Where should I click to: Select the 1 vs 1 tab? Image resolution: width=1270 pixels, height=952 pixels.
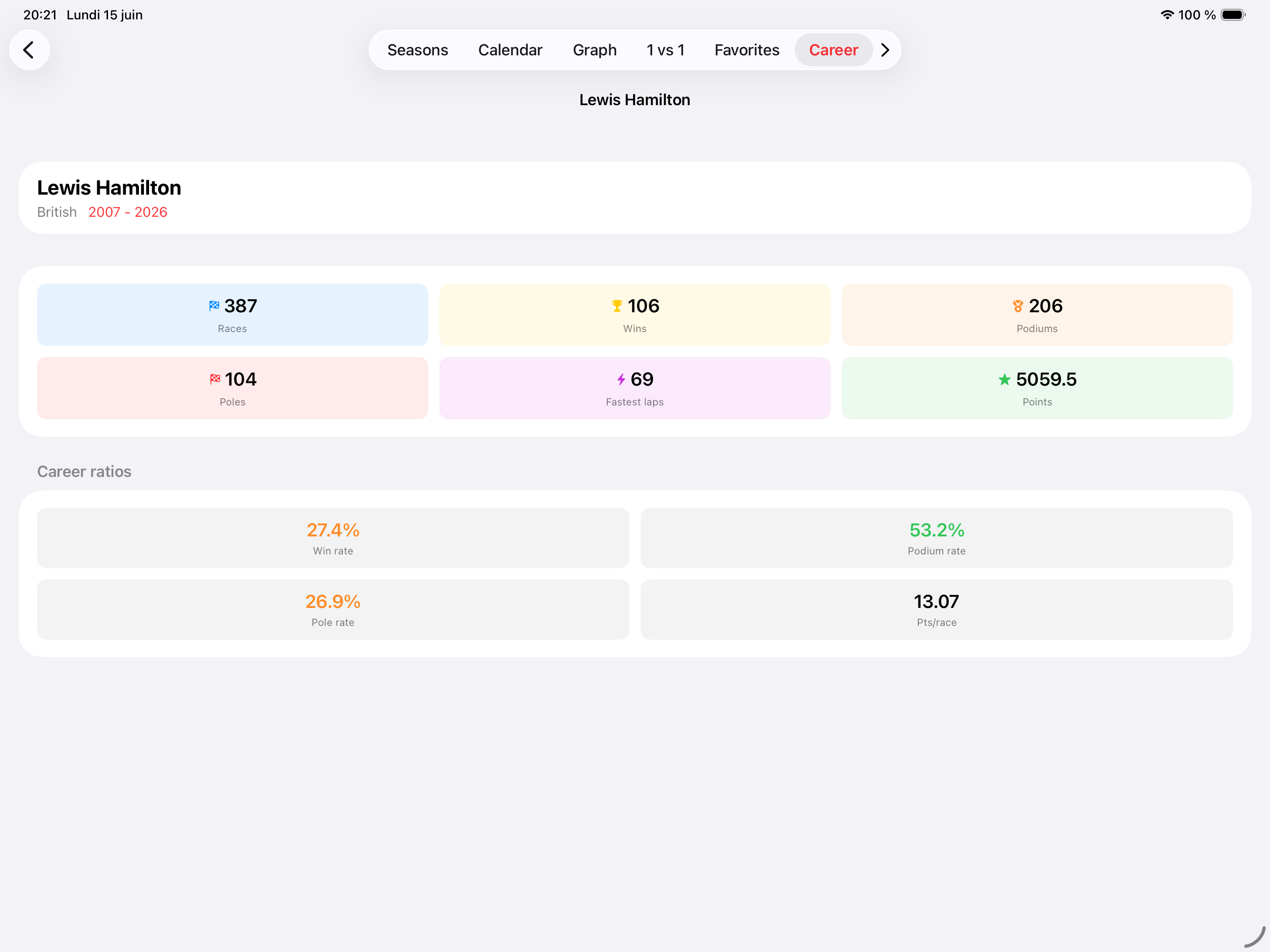tap(665, 50)
